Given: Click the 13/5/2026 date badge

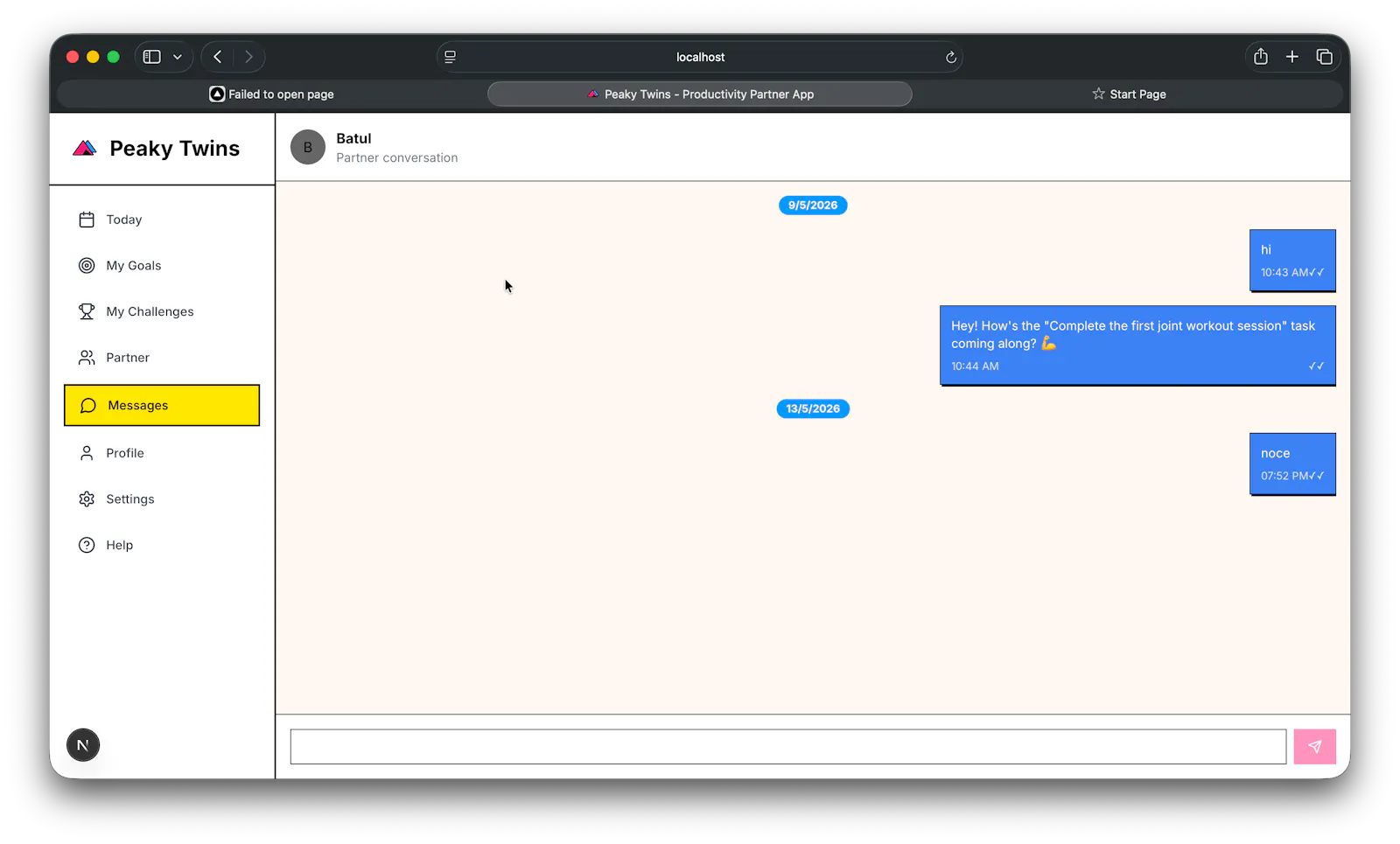Looking at the screenshot, I should (x=813, y=408).
